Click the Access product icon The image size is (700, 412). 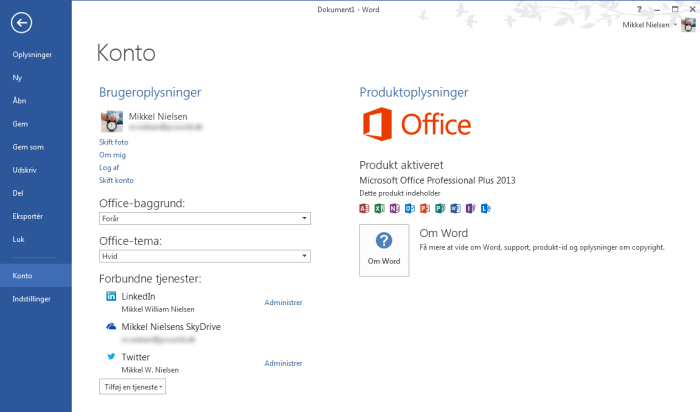(x=364, y=208)
